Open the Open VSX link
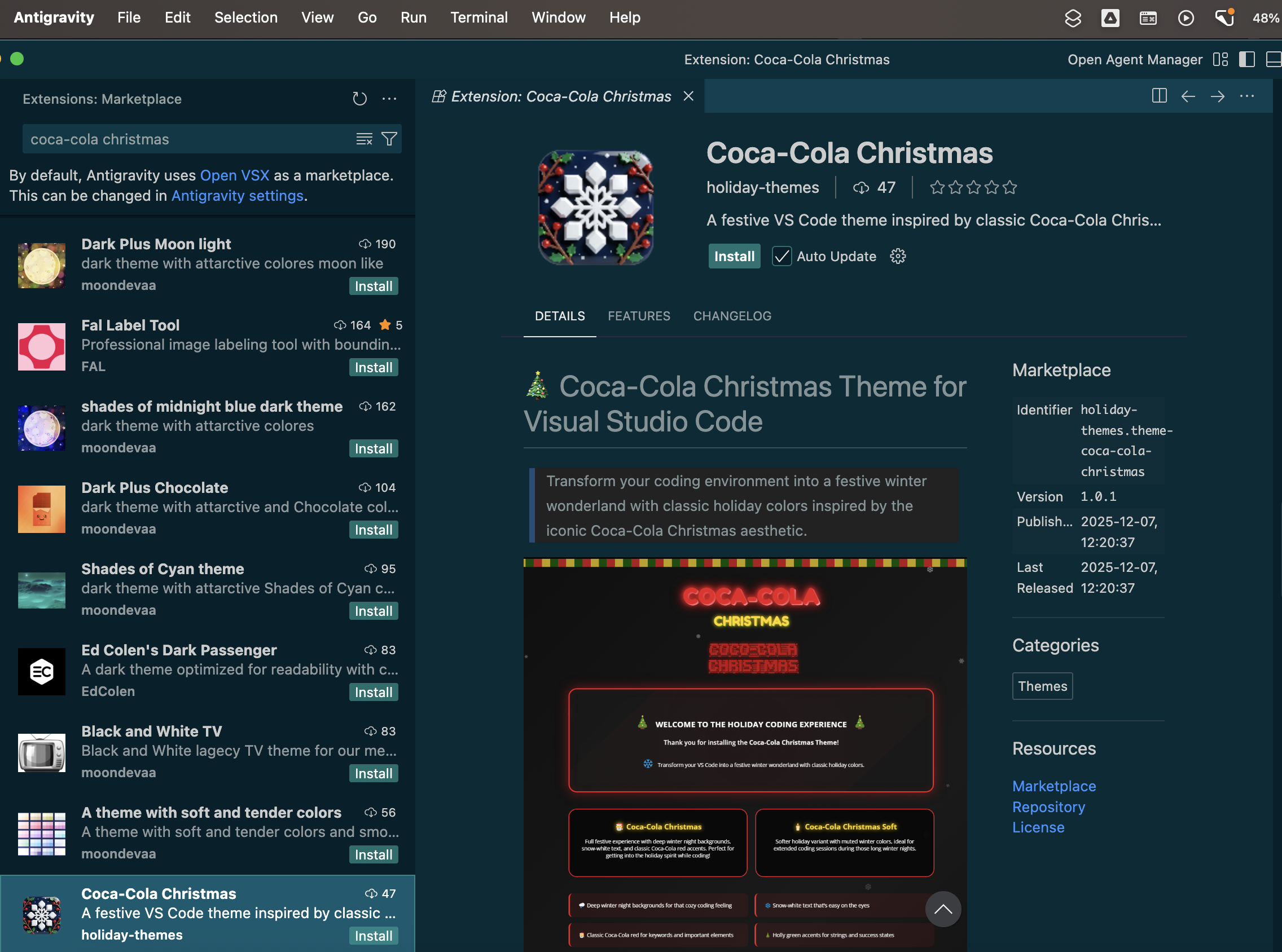 pos(235,175)
